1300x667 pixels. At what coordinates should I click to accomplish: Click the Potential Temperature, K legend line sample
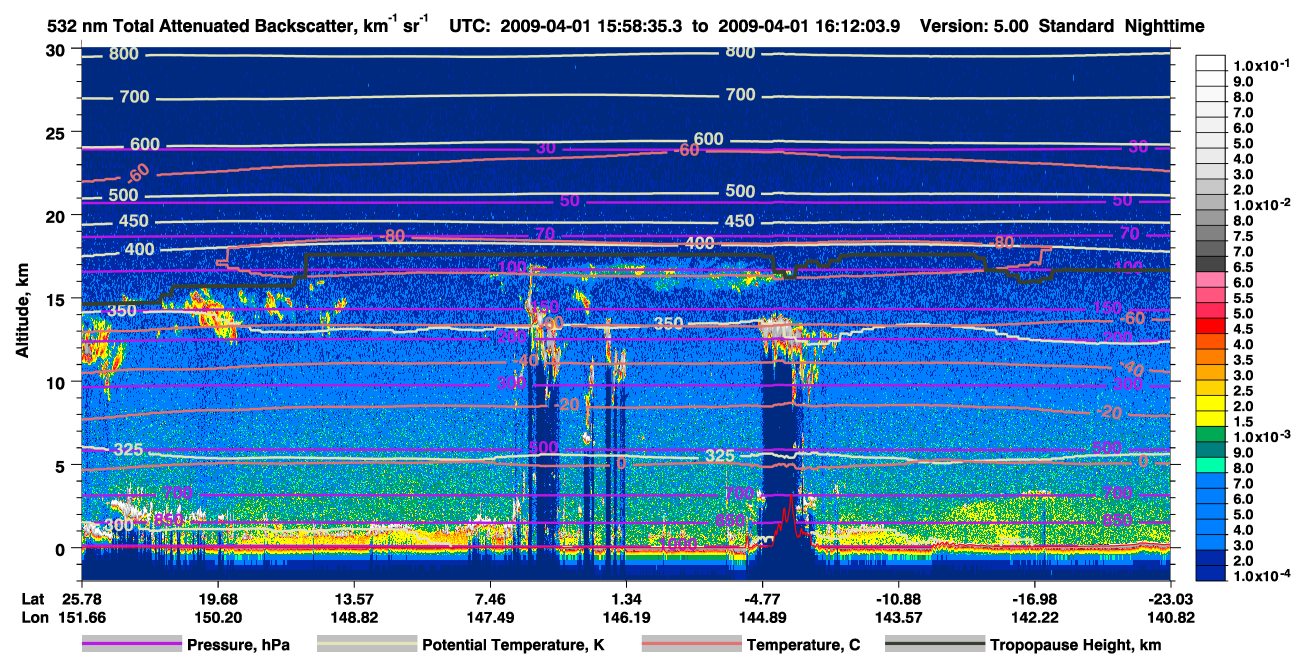[367, 645]
